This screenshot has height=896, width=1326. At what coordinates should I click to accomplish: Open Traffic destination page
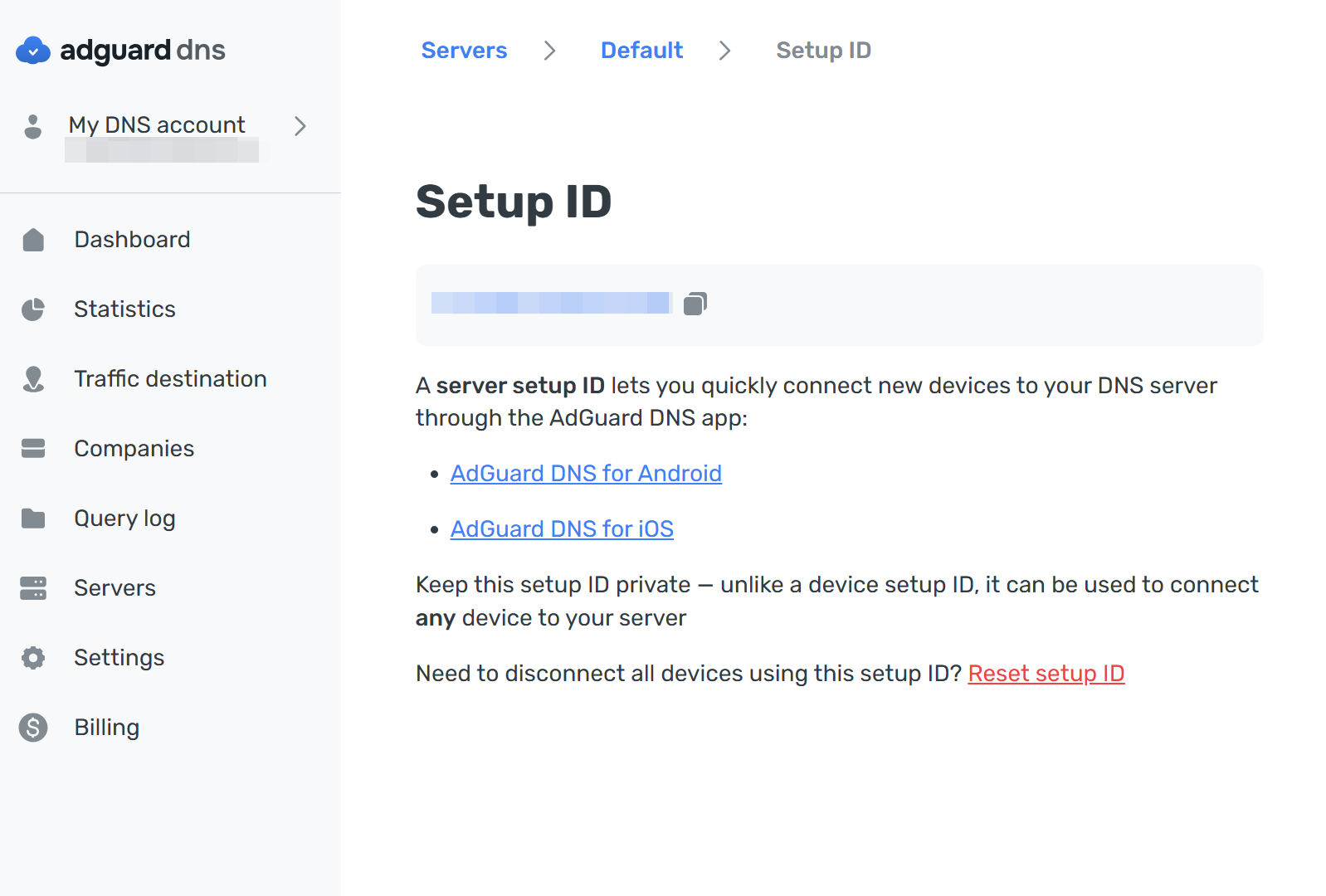pyautogui.click(x=170, y=379)
